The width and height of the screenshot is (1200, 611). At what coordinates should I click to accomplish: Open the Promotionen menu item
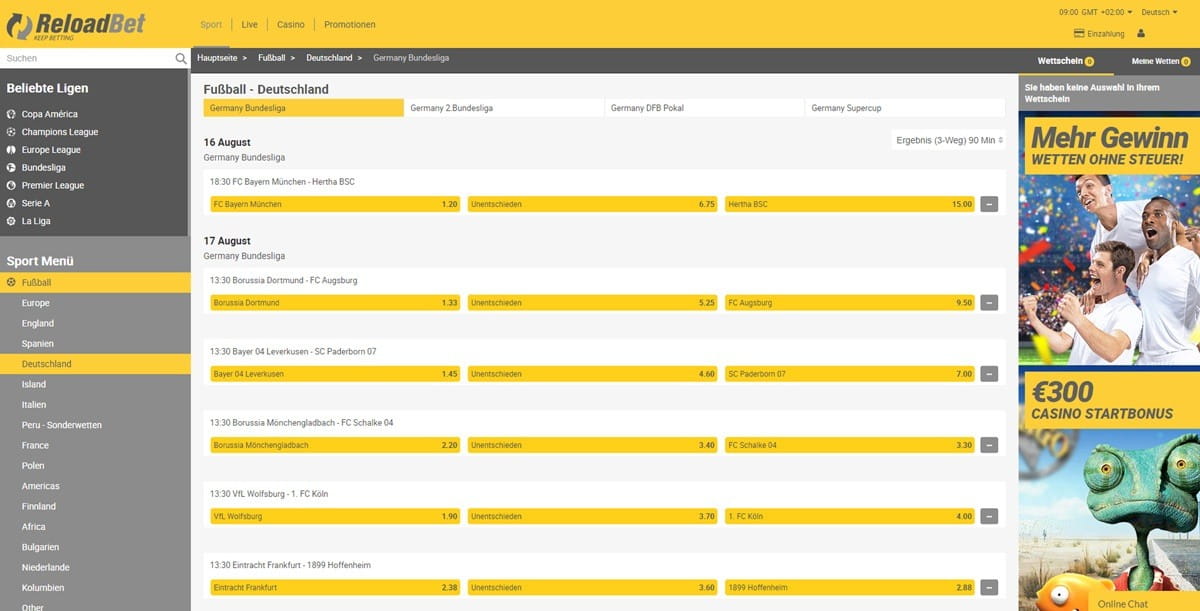click(350, 24)
